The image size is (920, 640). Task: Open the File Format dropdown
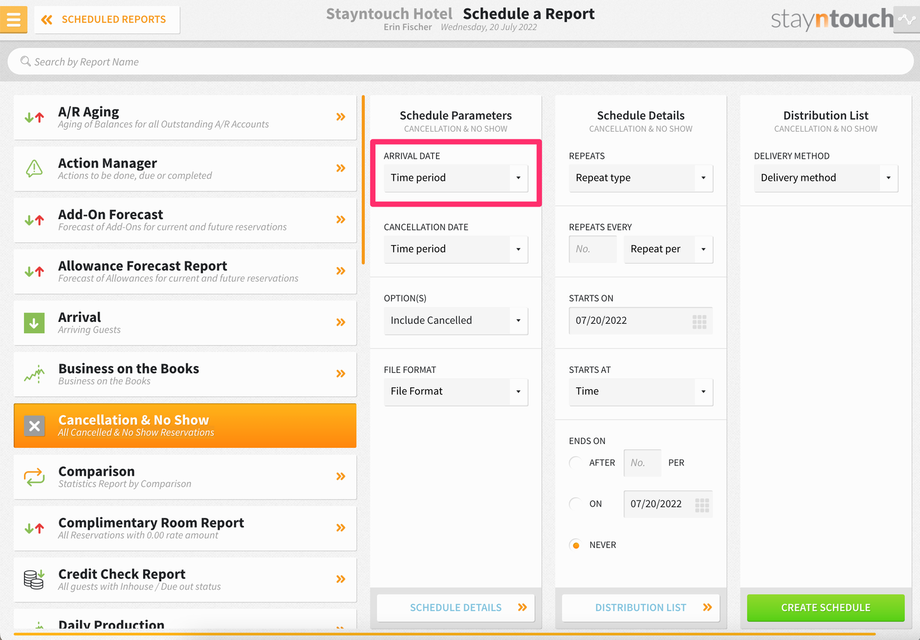[456, 391]
